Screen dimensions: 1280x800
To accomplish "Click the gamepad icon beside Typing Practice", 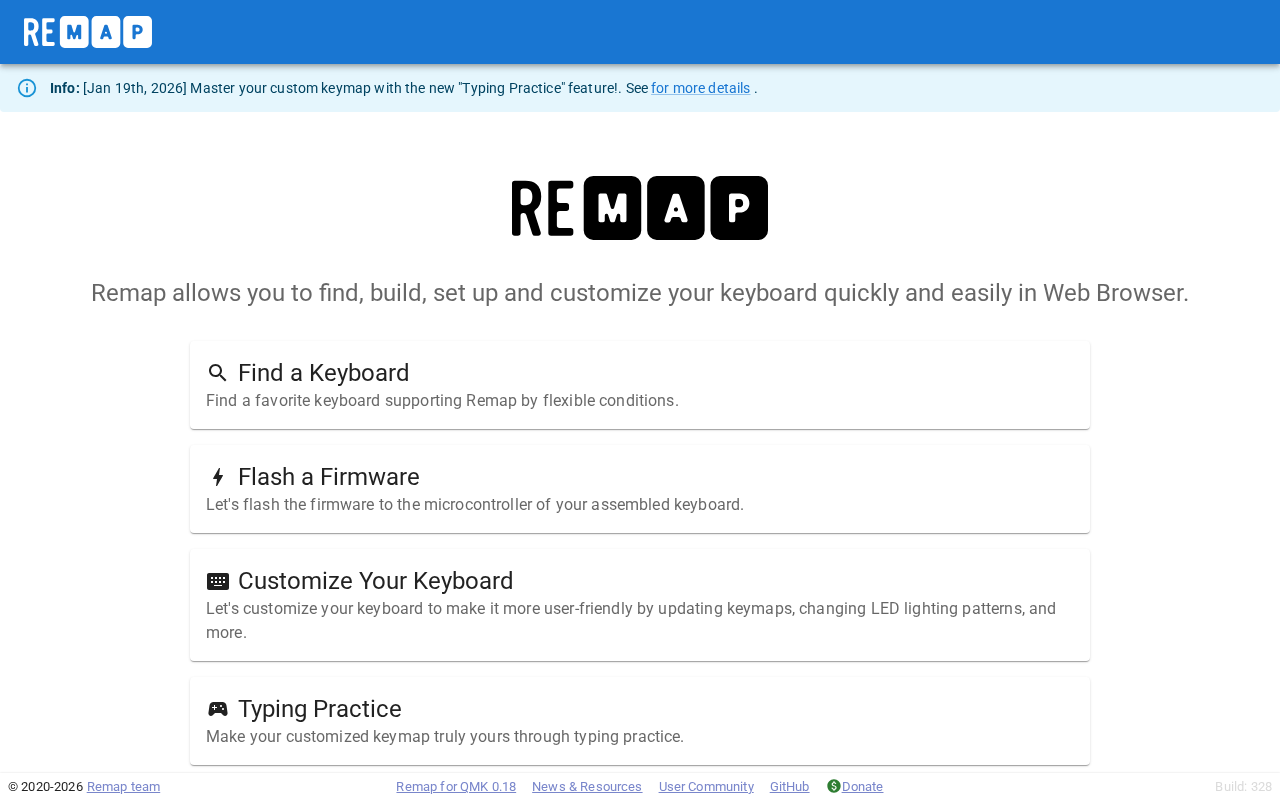I will [x=217, y=709].
